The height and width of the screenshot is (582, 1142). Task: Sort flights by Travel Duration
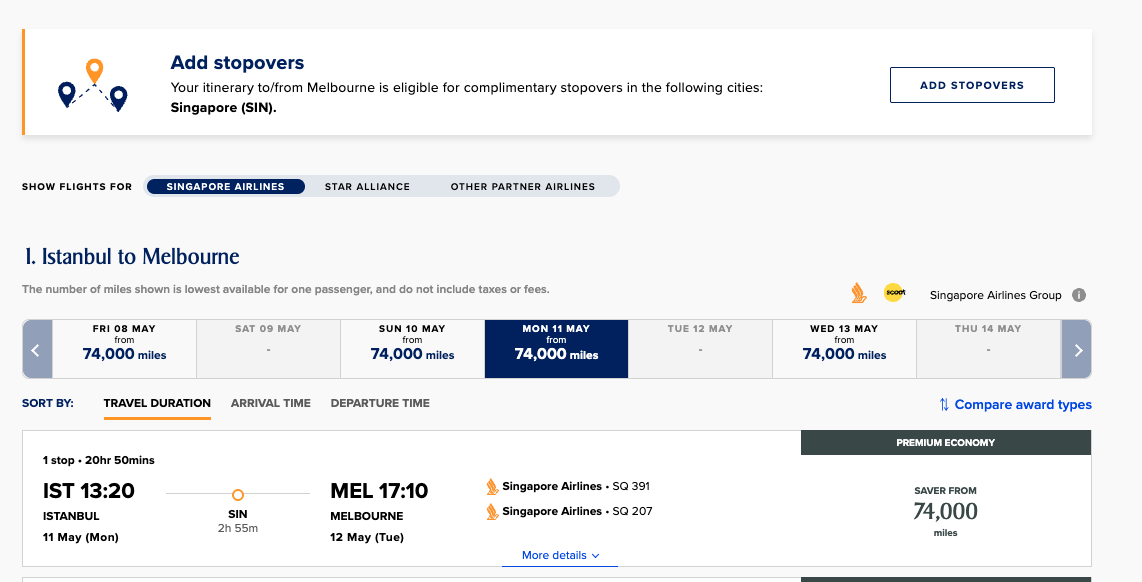157,403
